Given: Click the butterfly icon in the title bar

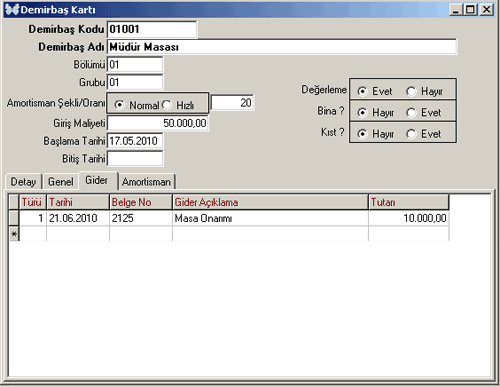Looking at the screenshot, I should pyautogui.click(x=12, y=9).
